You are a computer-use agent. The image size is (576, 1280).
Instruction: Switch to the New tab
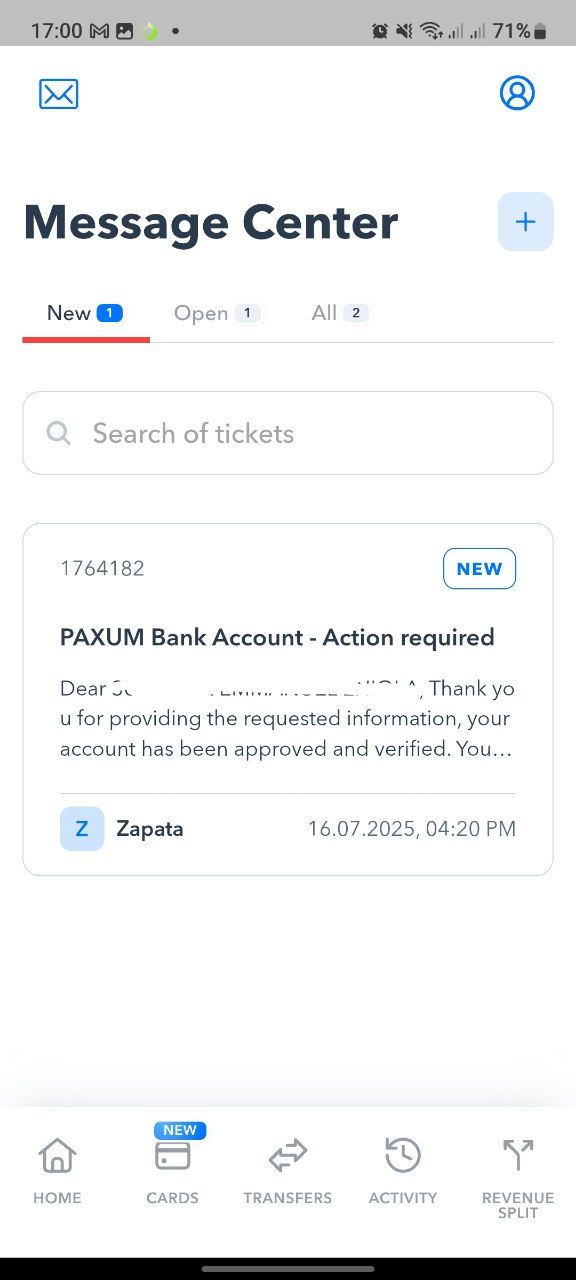85,313
